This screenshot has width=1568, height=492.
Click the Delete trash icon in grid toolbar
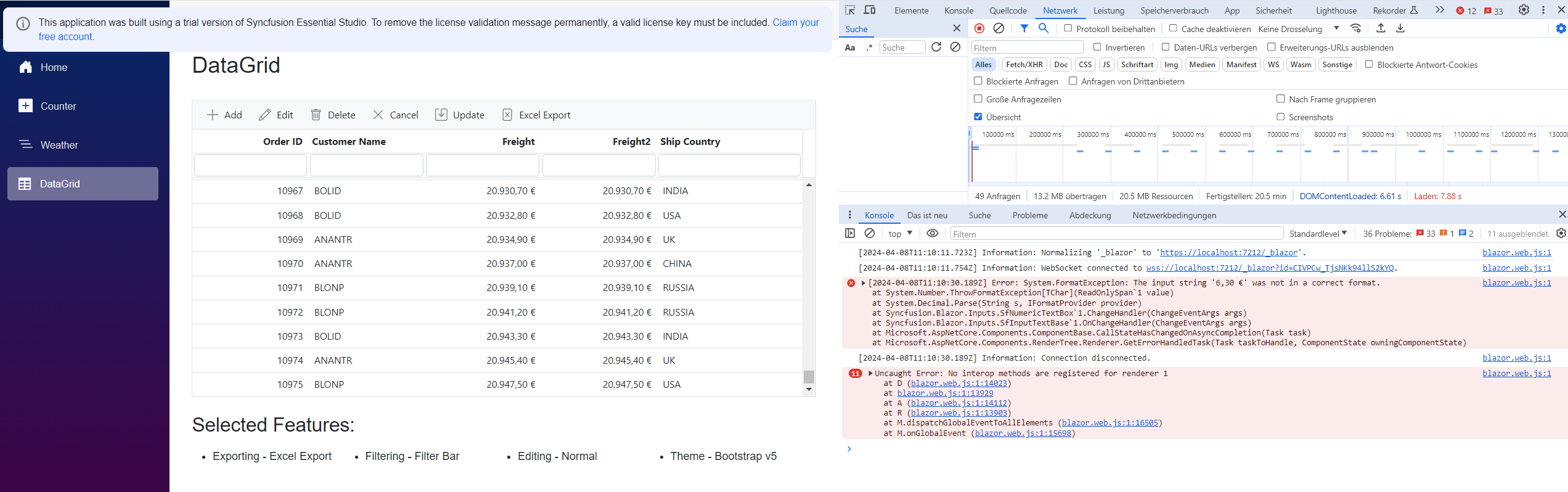click(x=316, y=115)
